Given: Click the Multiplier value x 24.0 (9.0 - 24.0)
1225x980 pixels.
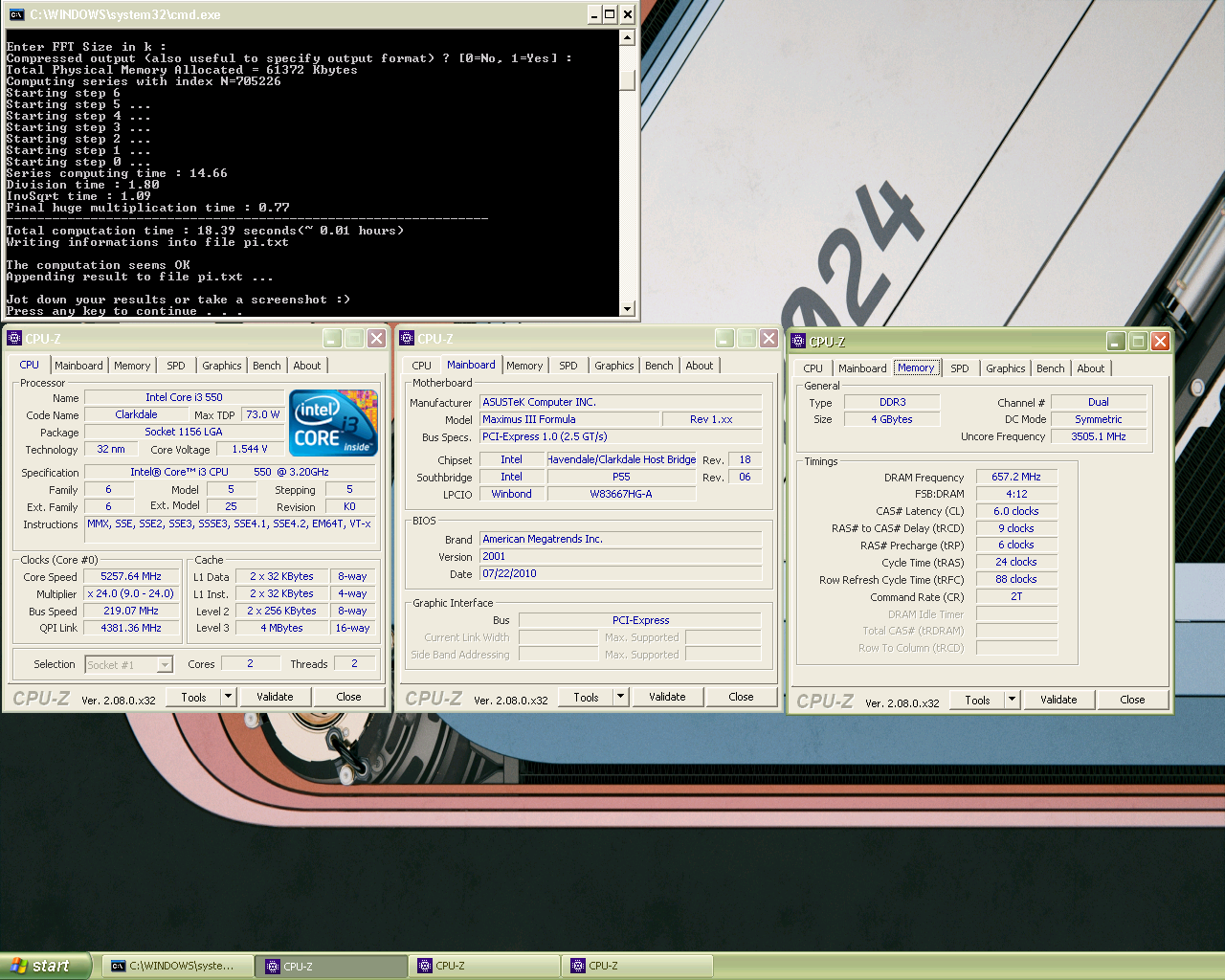Looking at the screenshot, I should pos(131,593).
